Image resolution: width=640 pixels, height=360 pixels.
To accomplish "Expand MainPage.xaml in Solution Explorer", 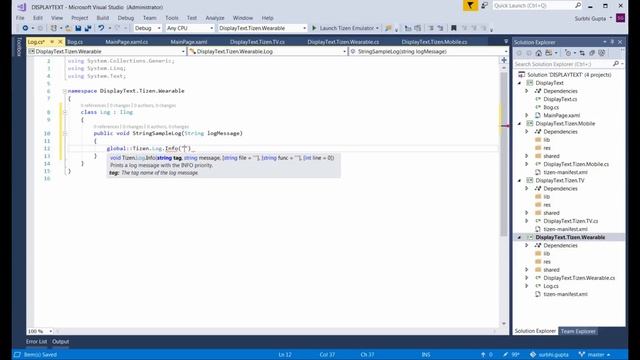I will 527,116.
